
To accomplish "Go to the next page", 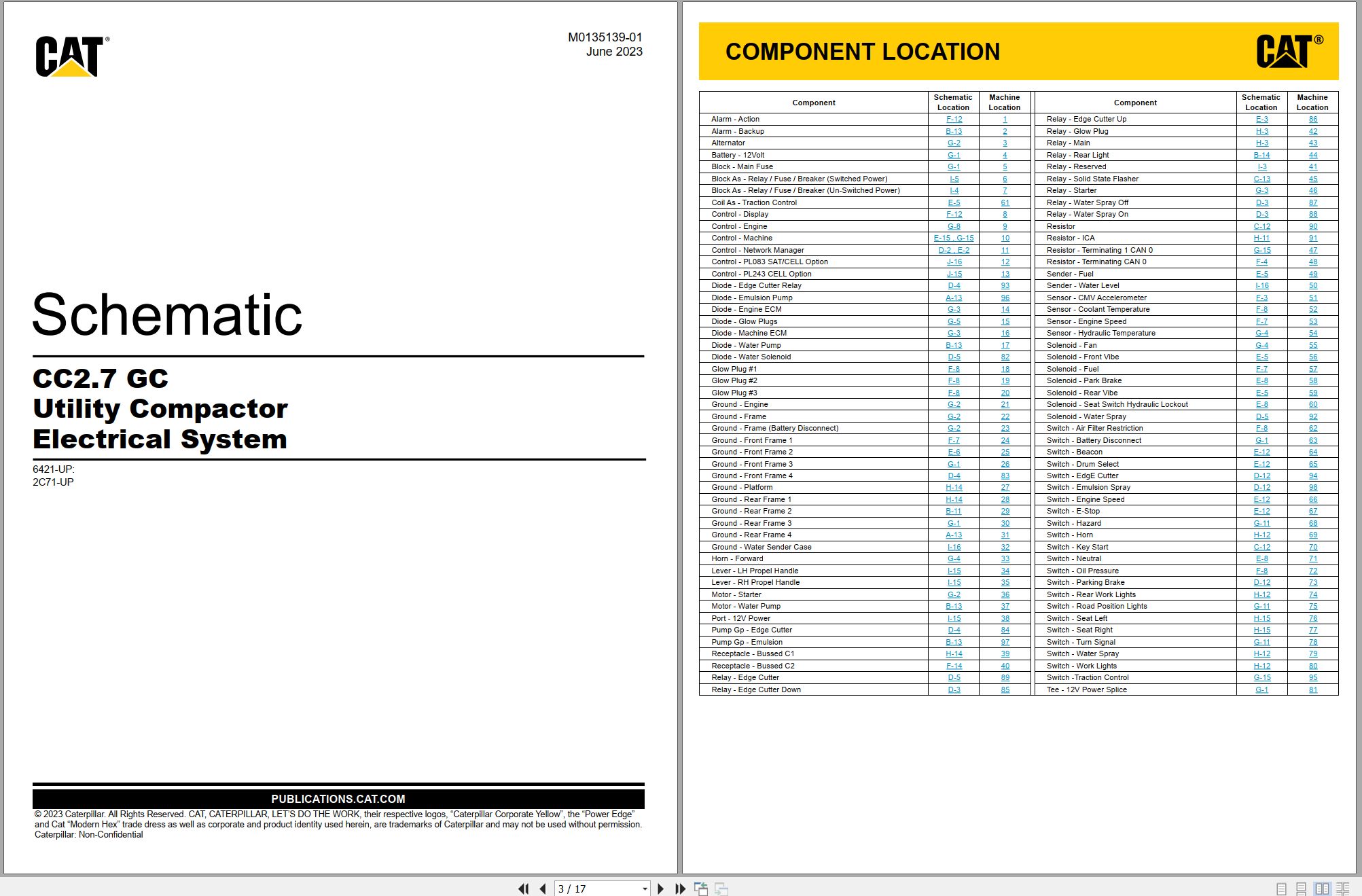I will (660, 889).
